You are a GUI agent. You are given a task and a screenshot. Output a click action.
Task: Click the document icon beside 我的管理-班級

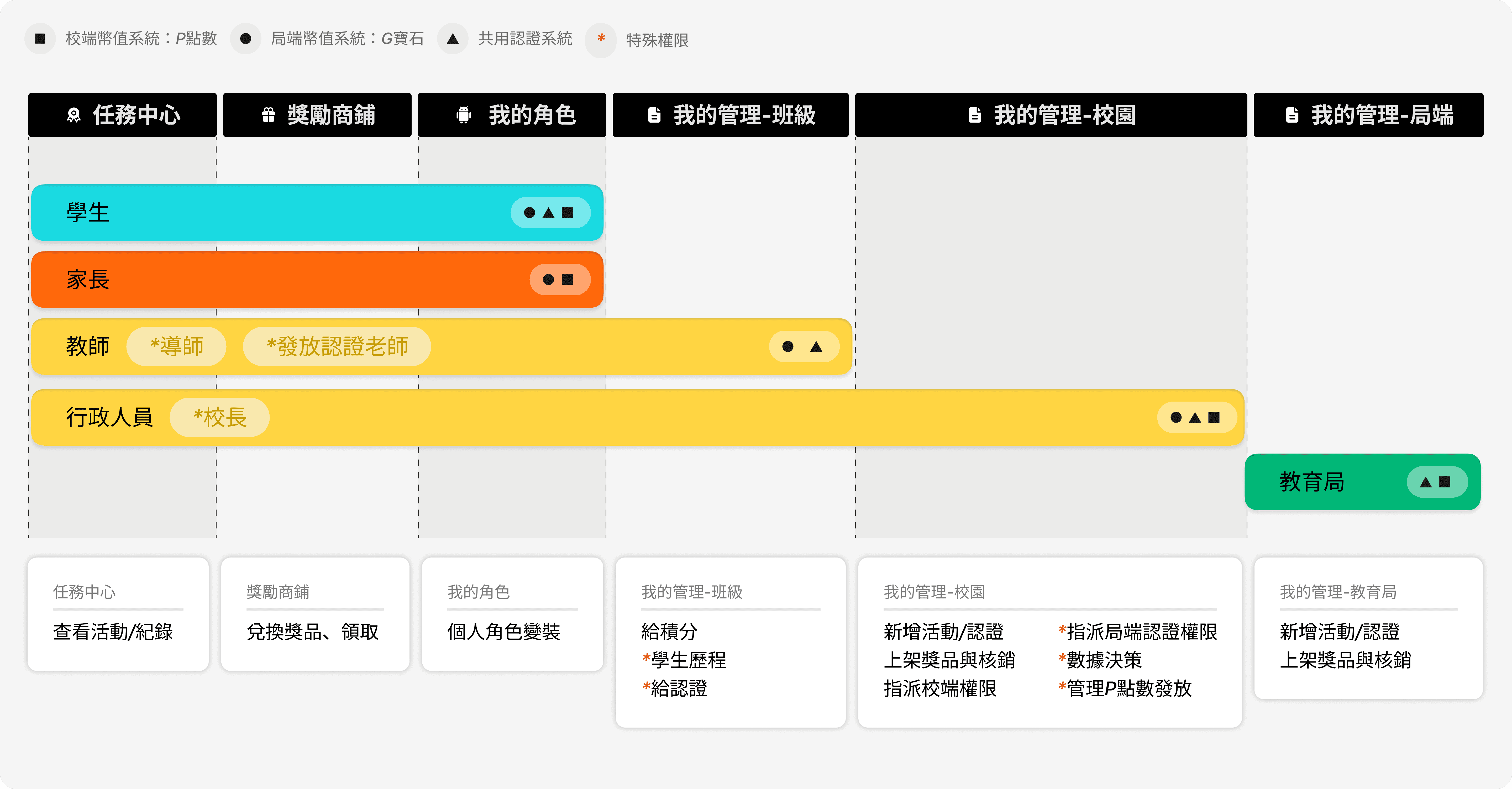click(654, 115)
